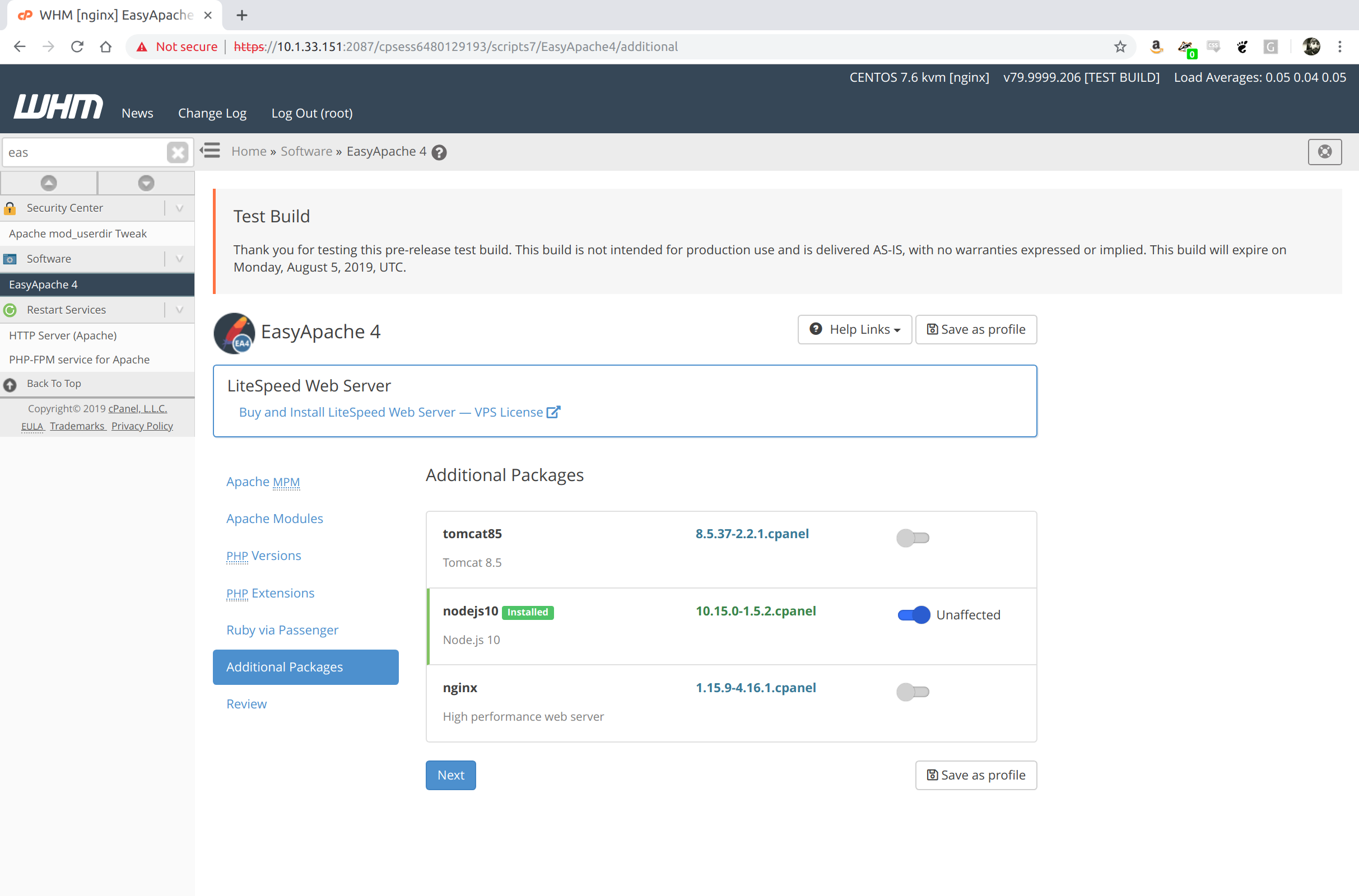
Task: Open Buy and Install LiteSpeed link
Action: (391, 412)
